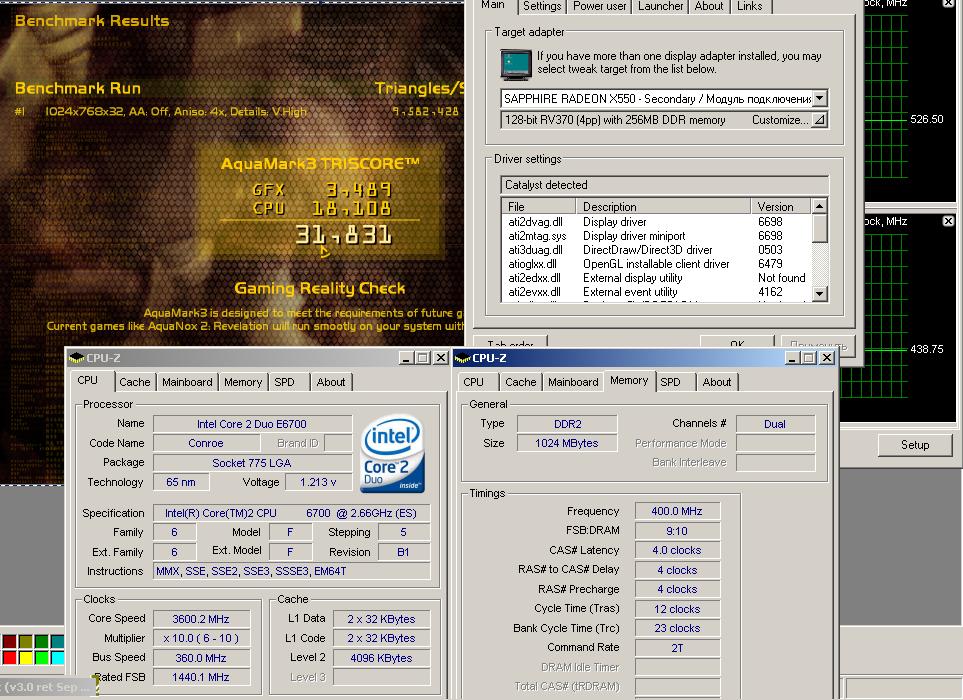Viewport: 963px width, 700px height.
Task: Sort driver list by Description column
Action: 663,206
